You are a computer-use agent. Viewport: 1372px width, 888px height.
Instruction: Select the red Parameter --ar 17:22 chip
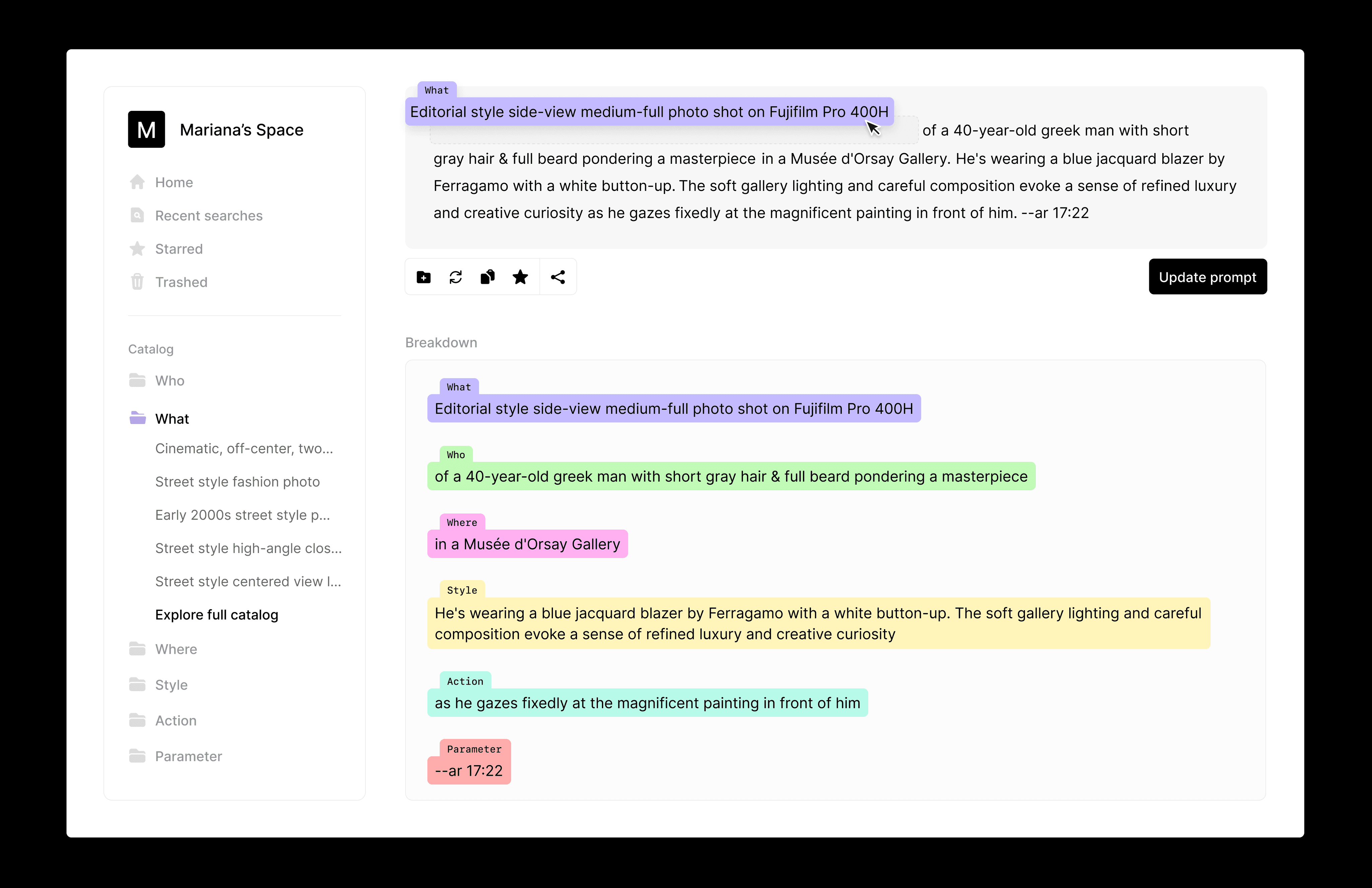[468, 771]
